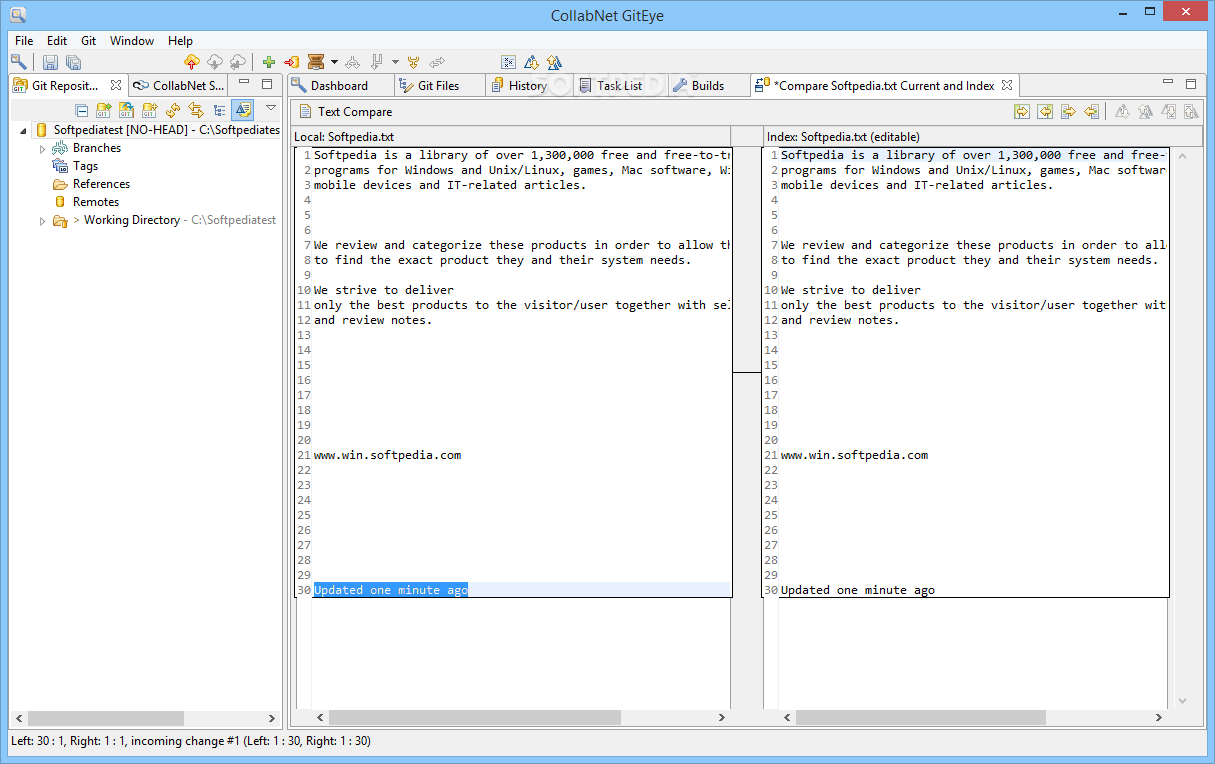Click the GitEye app icon in title bar

[x=18, y=15]
